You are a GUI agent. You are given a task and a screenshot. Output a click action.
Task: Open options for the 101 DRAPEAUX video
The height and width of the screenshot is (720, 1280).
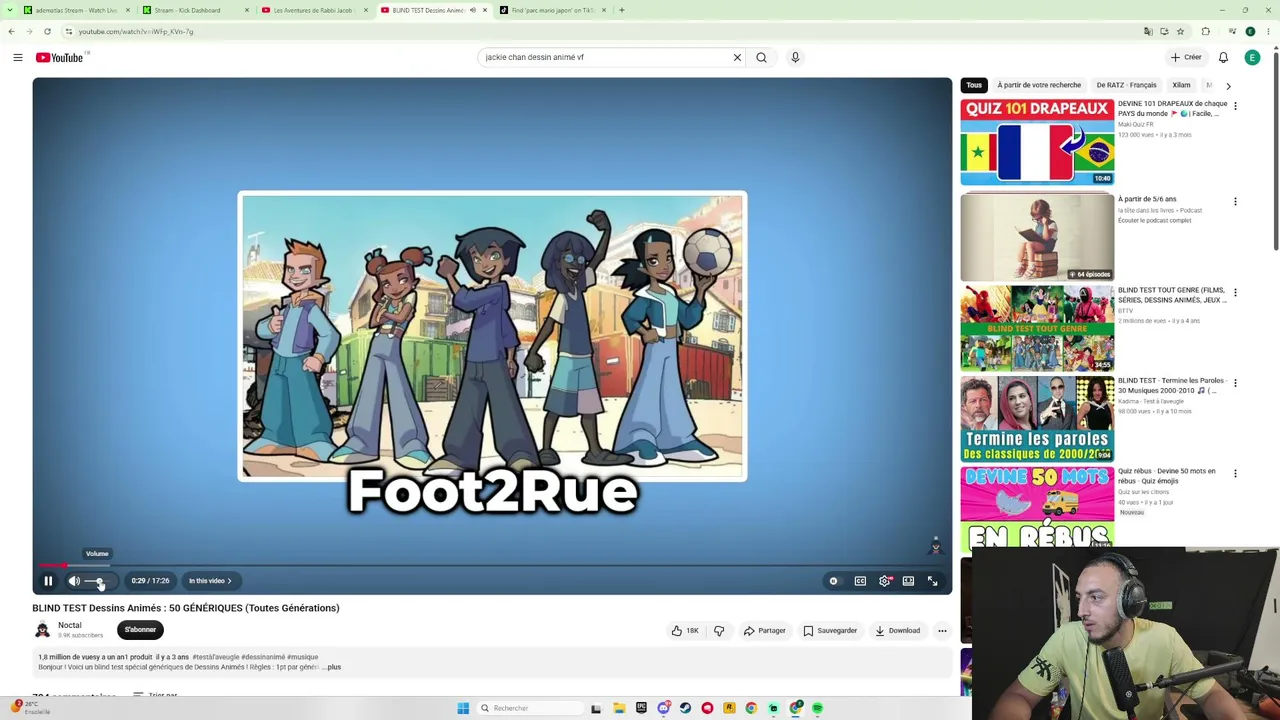coord(1235,106)
